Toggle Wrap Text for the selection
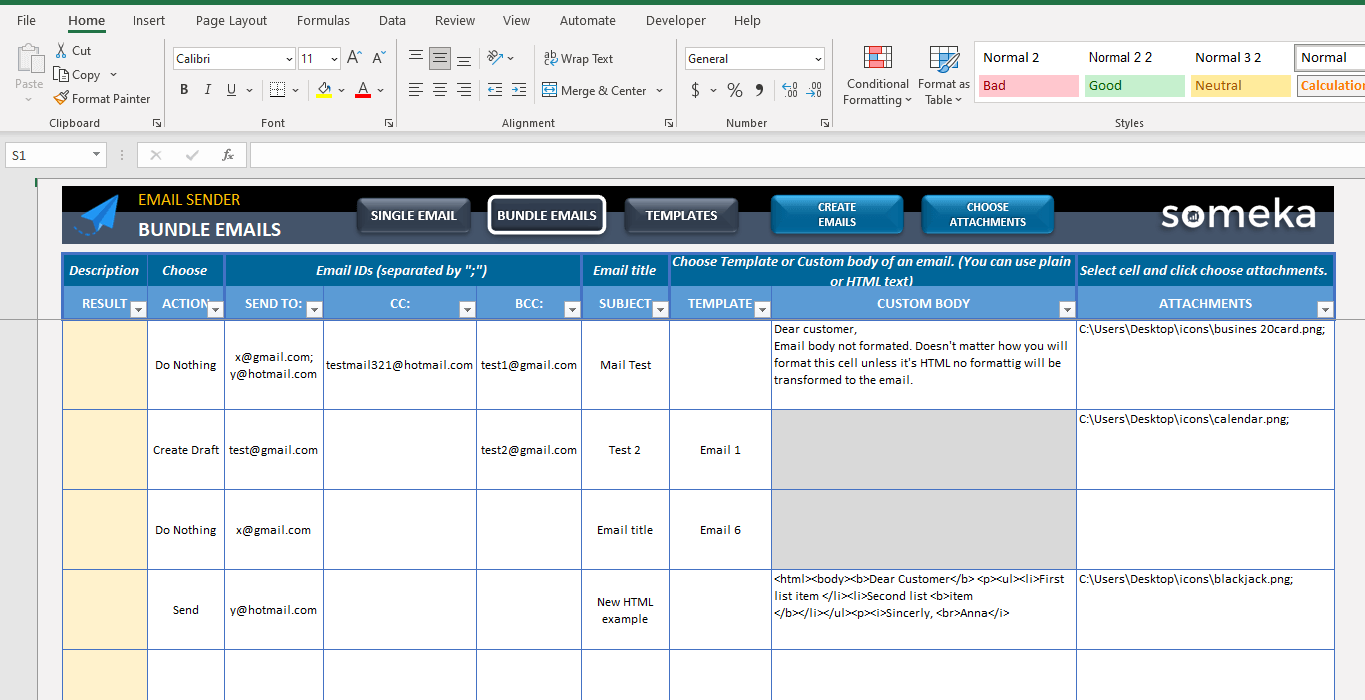The height and width of the screenshot is (700, 1365). click(x=578, y=58)
